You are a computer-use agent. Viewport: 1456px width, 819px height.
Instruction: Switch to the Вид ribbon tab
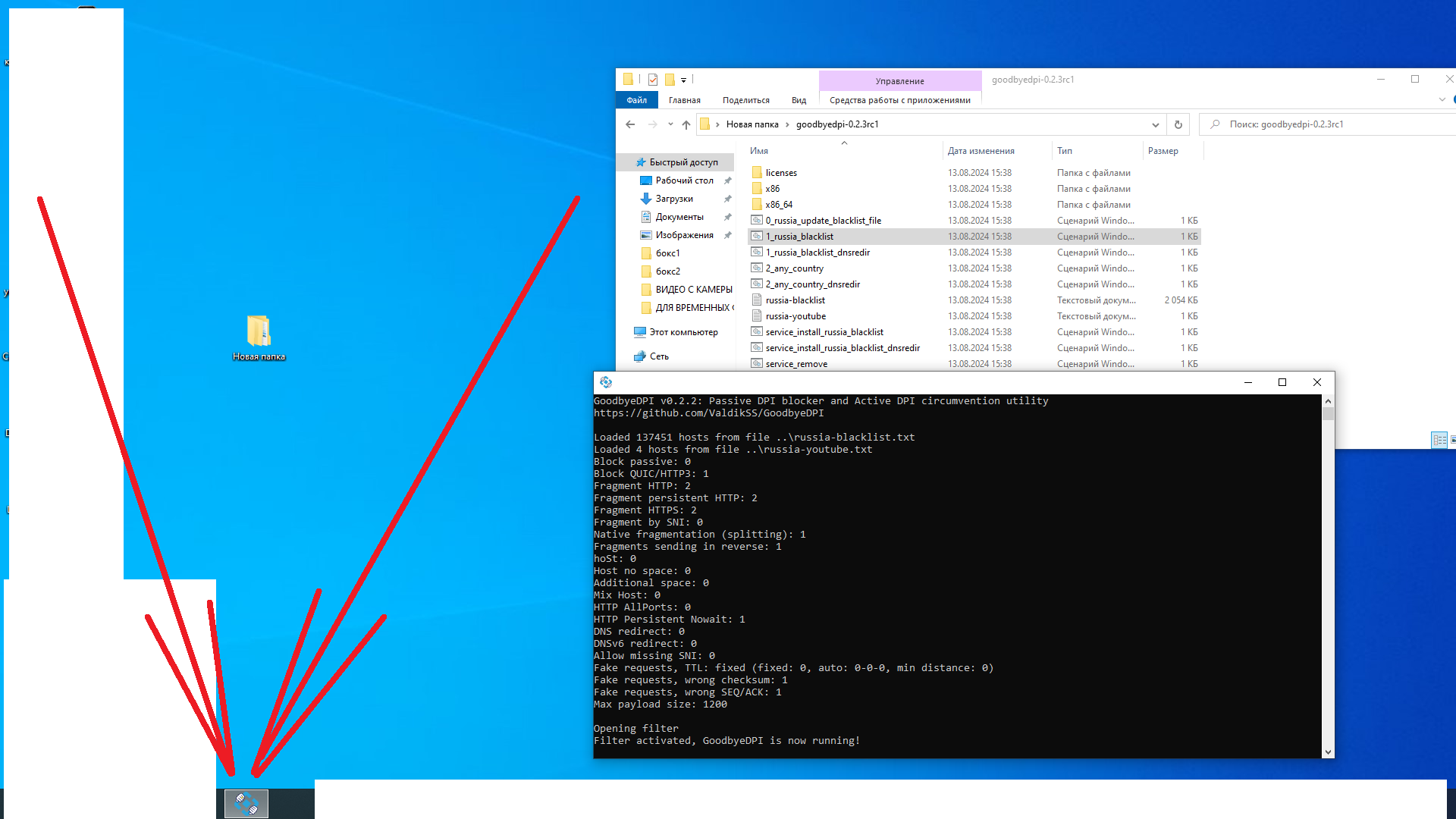pos(799,100)
